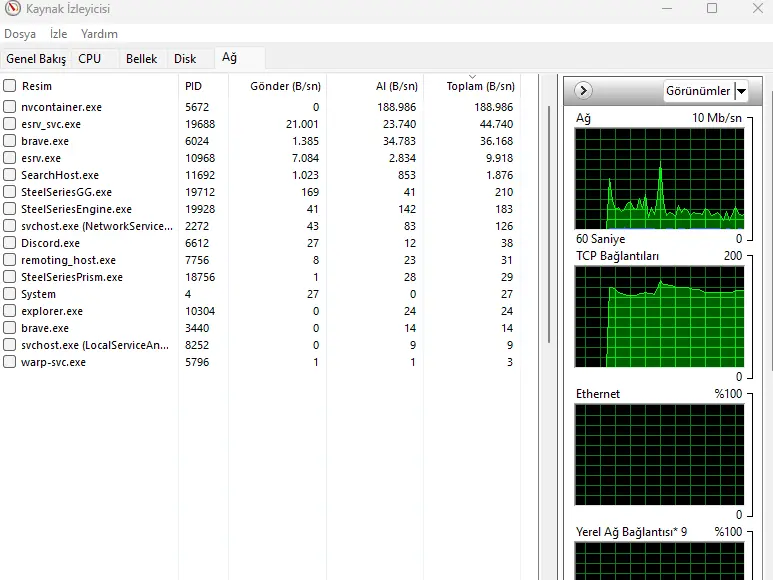Image resolution: width=773 pixels, height=580 pixels.
Task: Click the Yerel Ağ Bağlantısı* 9 graph label
Action: click(632, 532)
